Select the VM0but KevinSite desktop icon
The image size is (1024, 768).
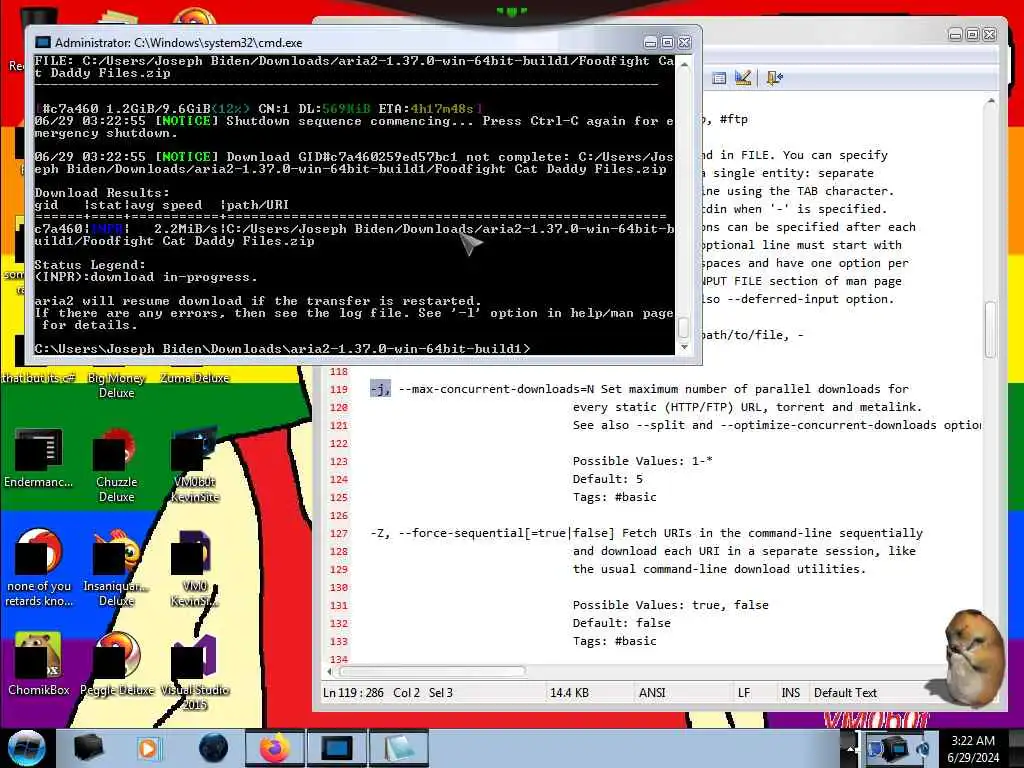coord(194,465)
